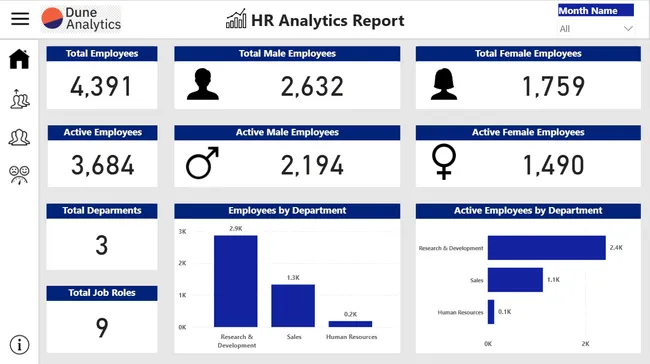Click the Total Deparments card header
The image size is (650, 364).
[102, 211]
